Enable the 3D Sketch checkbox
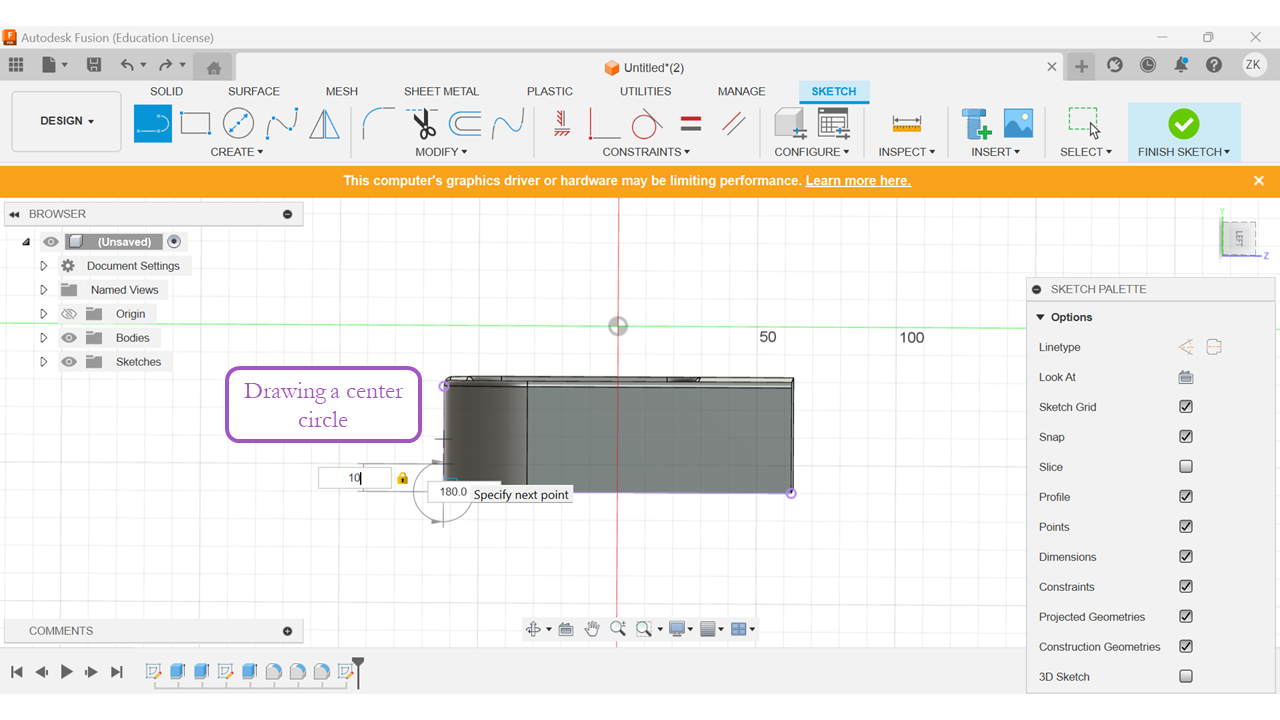 [1186, 677]
